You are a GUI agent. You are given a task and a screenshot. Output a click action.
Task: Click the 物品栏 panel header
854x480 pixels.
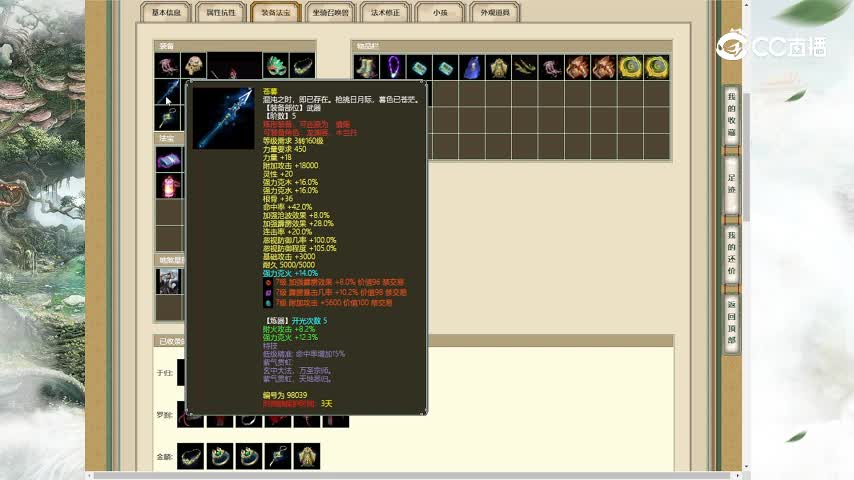pos(512,46)
